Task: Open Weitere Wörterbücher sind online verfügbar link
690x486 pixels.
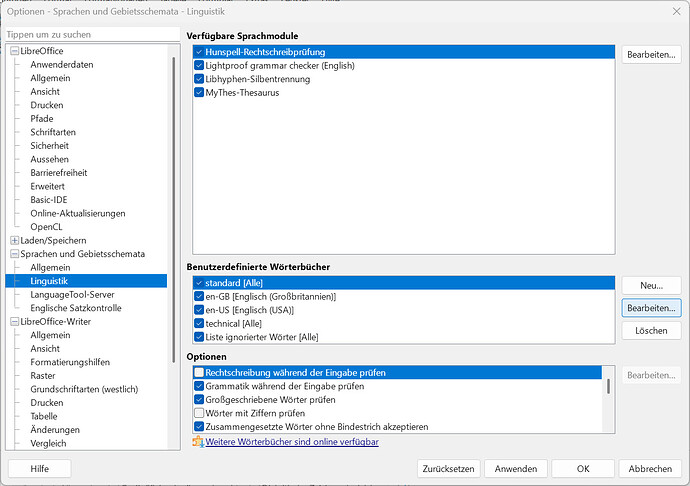Action: tap(291, 441)
